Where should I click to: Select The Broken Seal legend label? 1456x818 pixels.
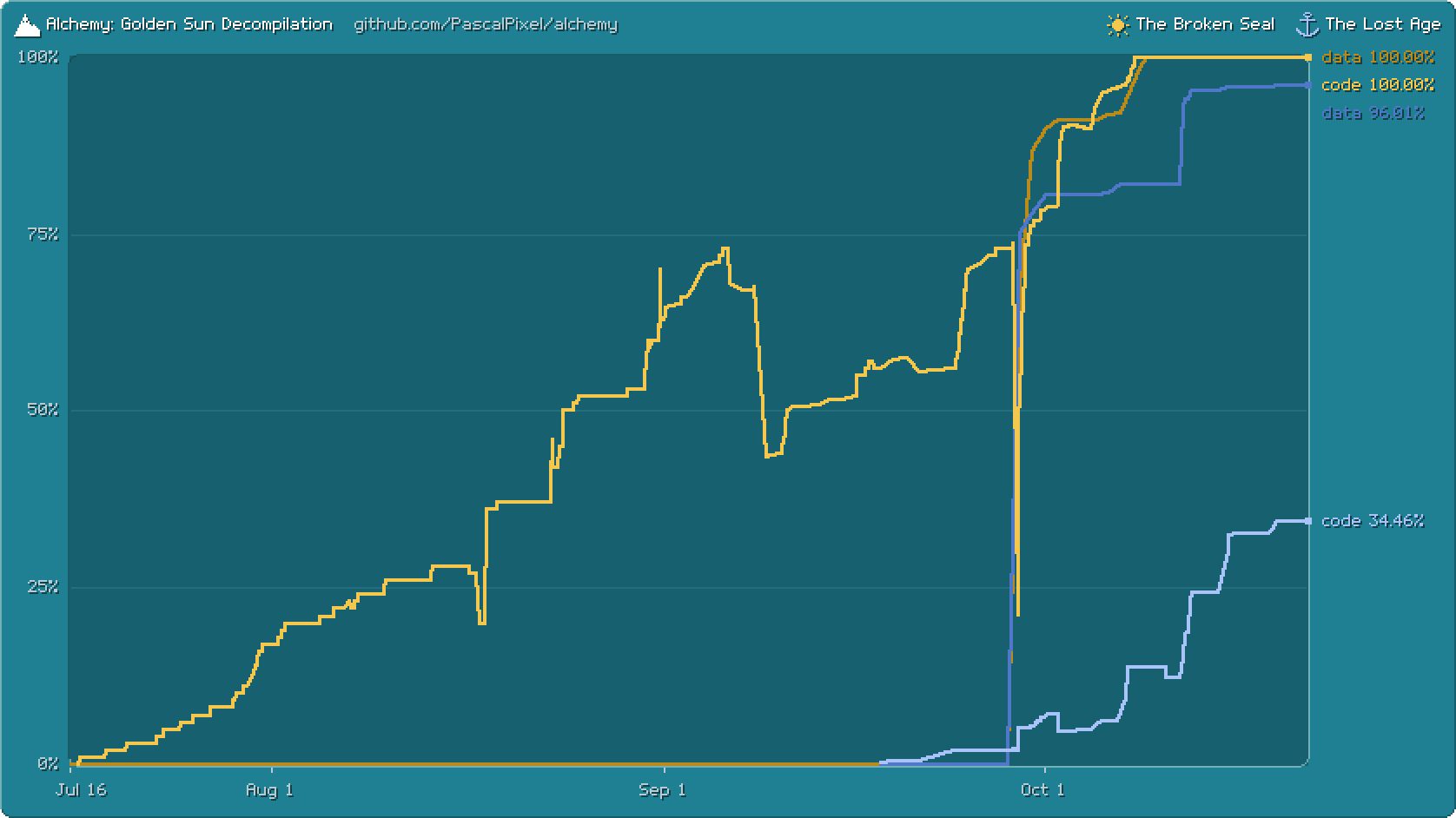point(1205,24)
